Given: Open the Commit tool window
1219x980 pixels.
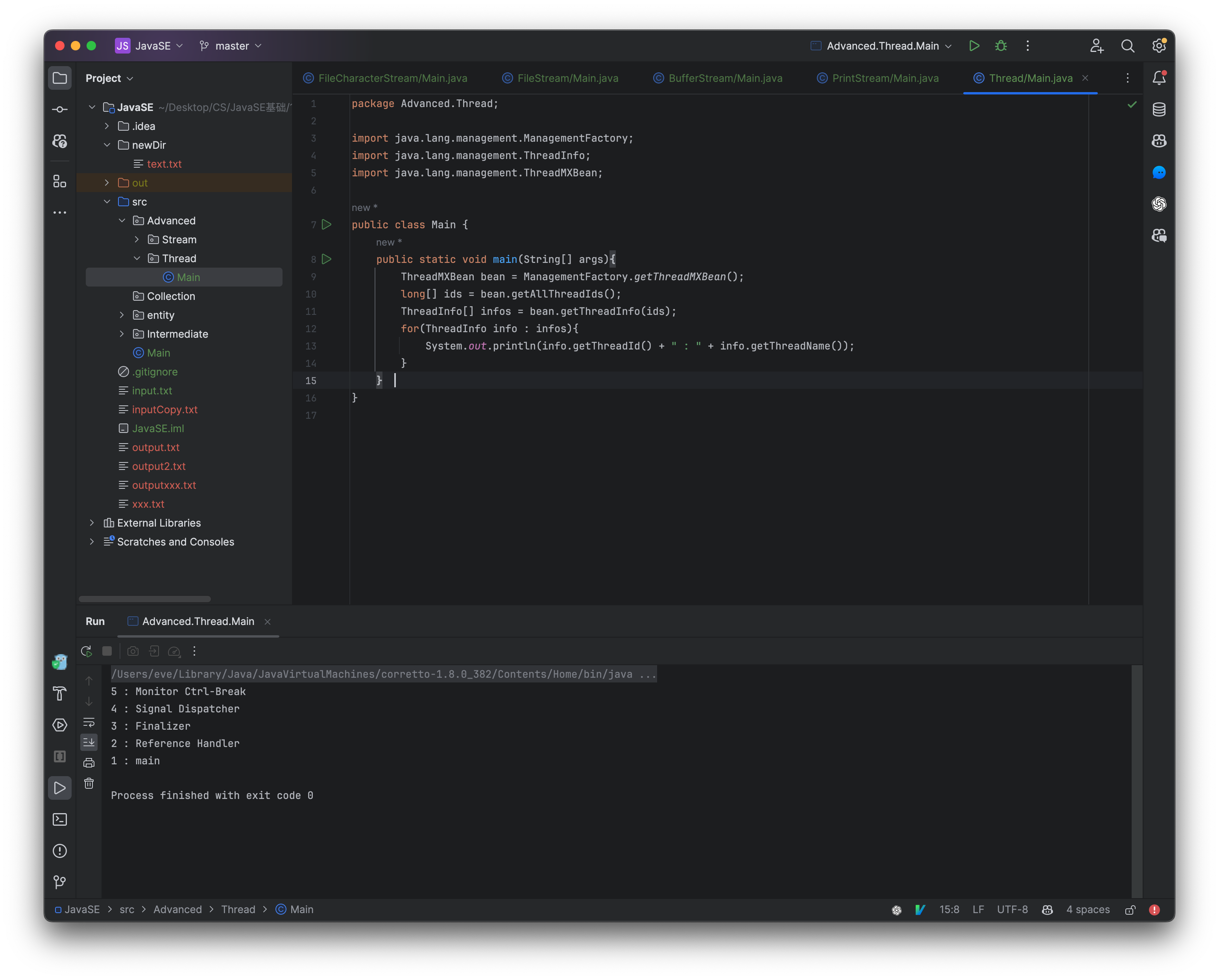Looking at the screenshot, I should tap(60, 109).
